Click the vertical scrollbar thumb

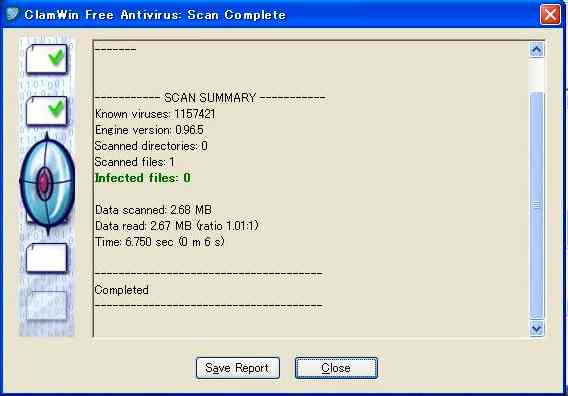click(537, 205)
